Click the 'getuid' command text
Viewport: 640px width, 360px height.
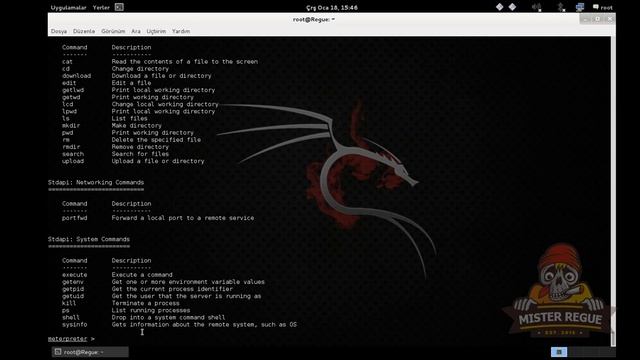[x=73, y=296]
